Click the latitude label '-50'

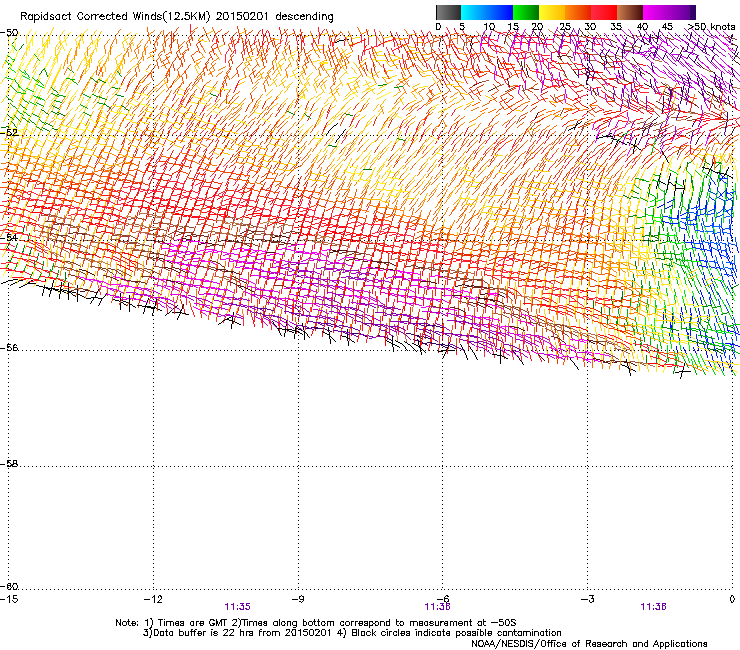pos(9,33)
